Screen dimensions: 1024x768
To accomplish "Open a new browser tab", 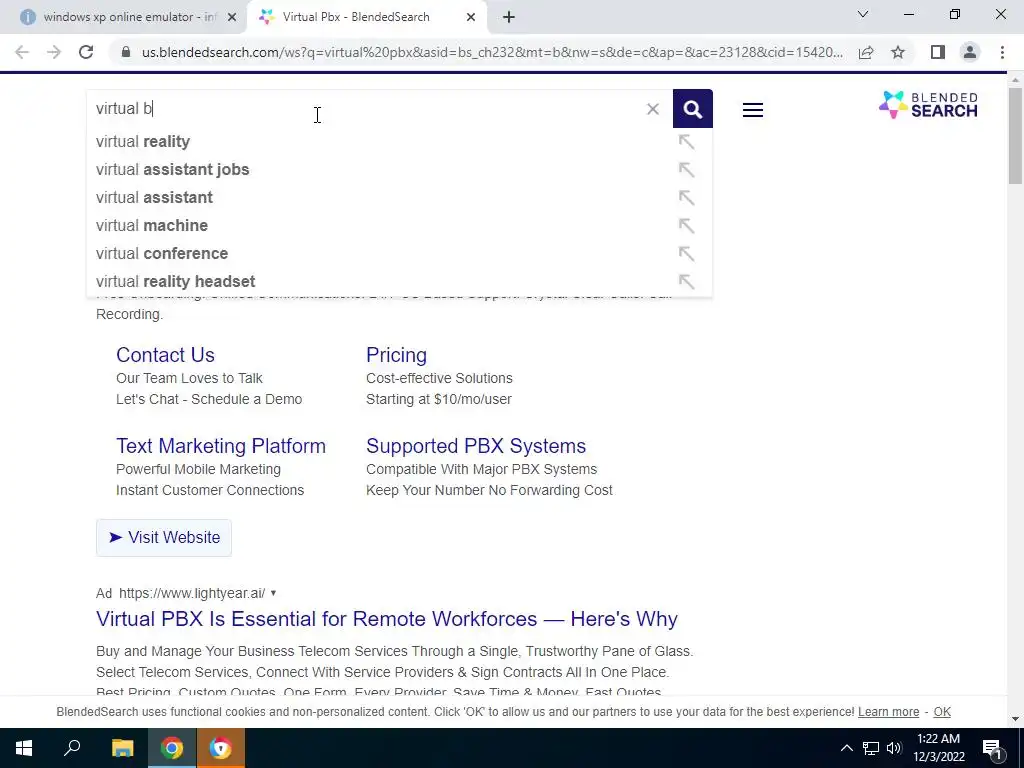I will click(509, 18).
